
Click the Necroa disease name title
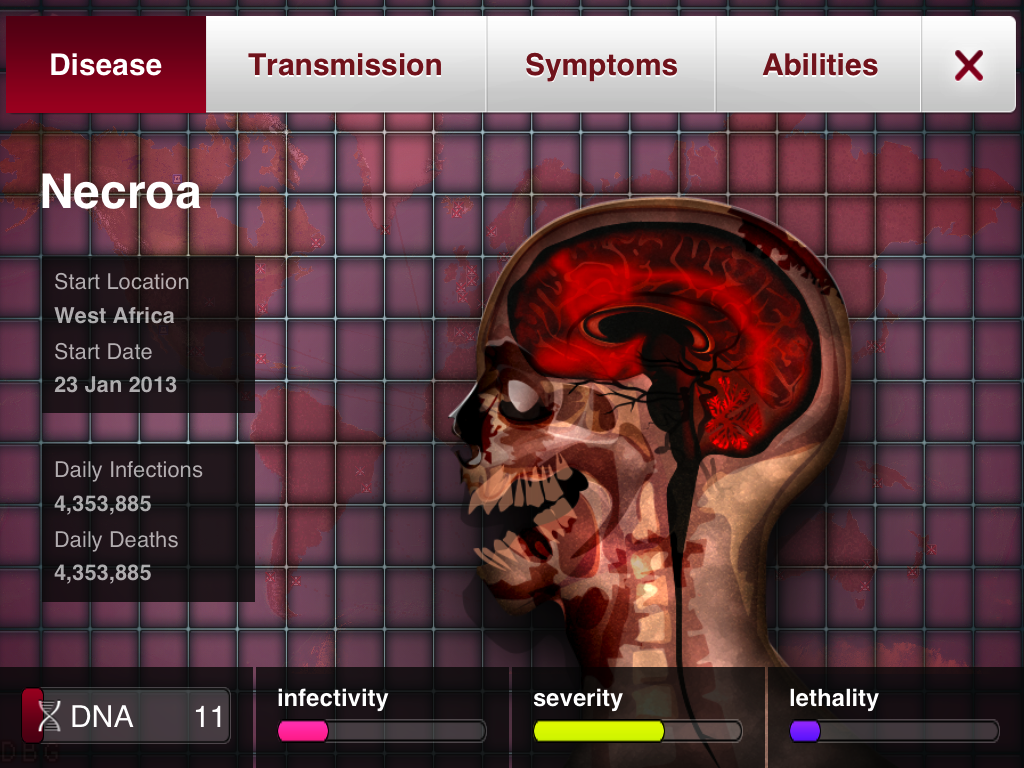pyautogui.click(x=120, y=192)
